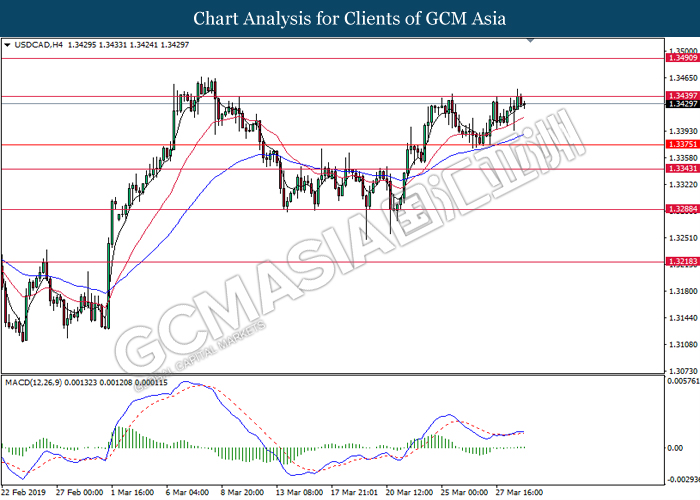Image resolution: width=700 pixels, height=500 pixels.
Task: Click the 1.32510 price scale value
Action: click(683, 238)
